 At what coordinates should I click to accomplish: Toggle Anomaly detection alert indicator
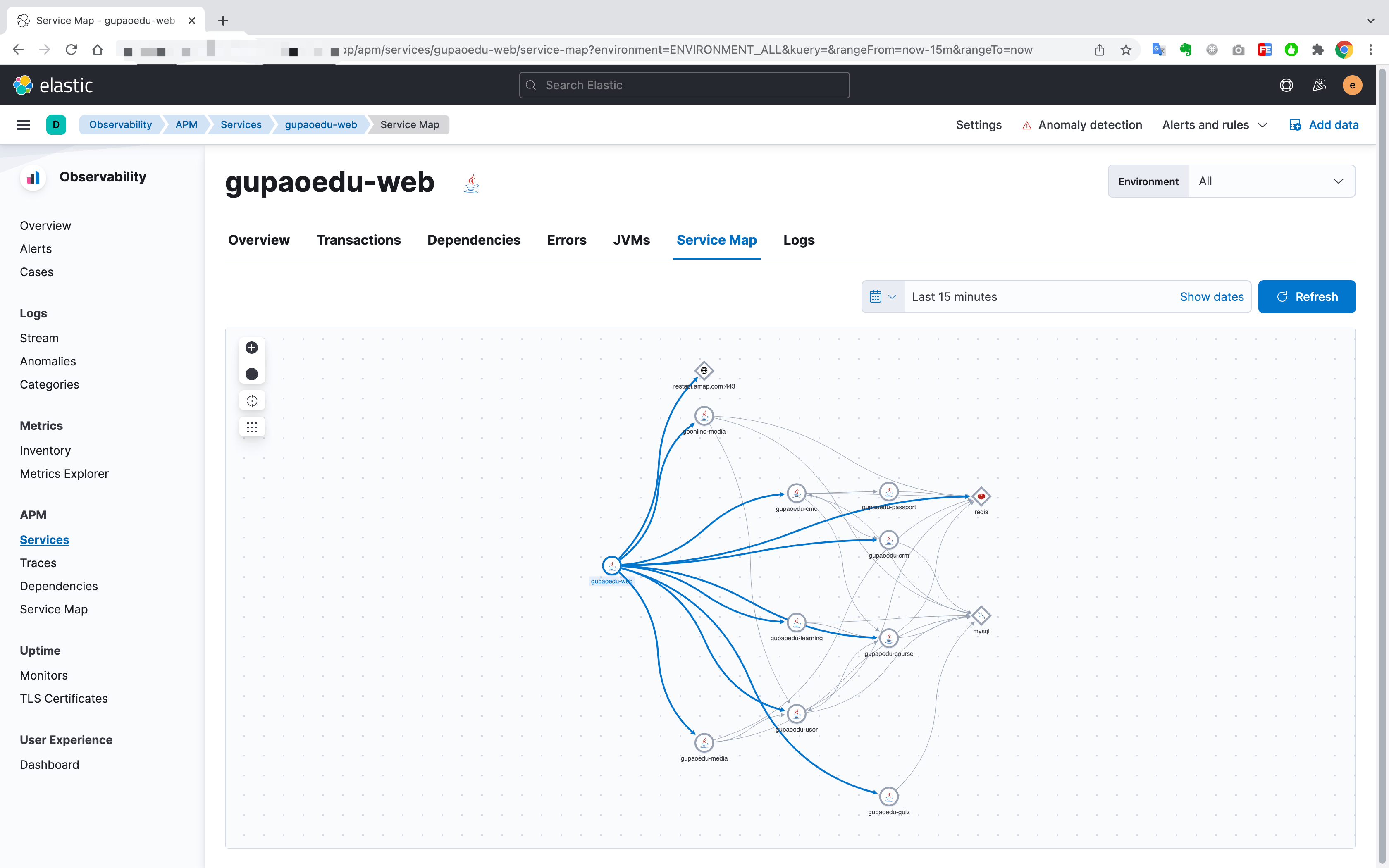click(x=1026, y=124)
